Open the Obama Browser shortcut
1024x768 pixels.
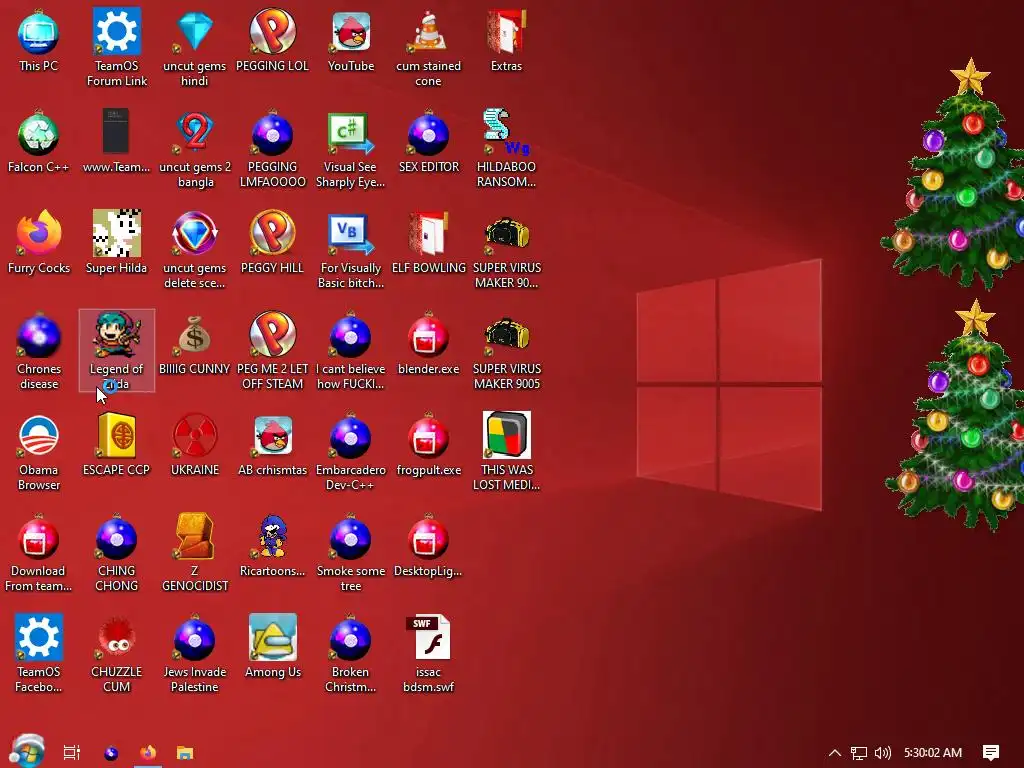point(39,452)
